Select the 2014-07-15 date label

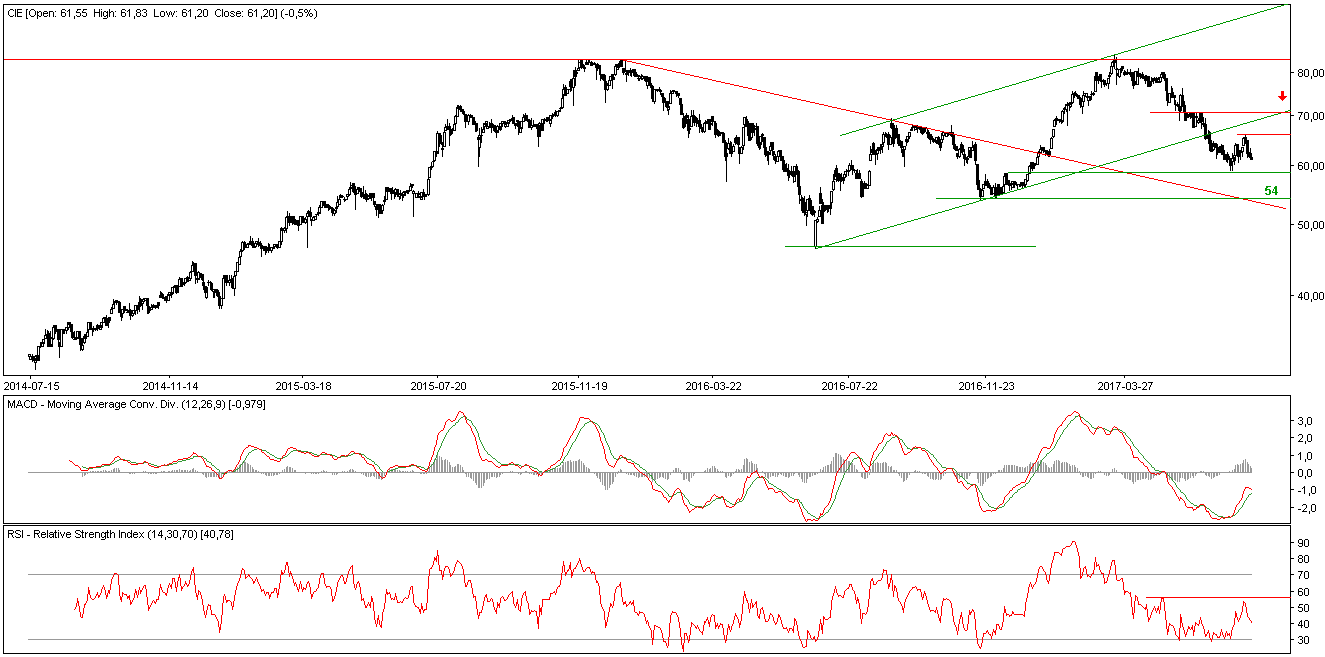pyautogui.click(x=33, y=385)
